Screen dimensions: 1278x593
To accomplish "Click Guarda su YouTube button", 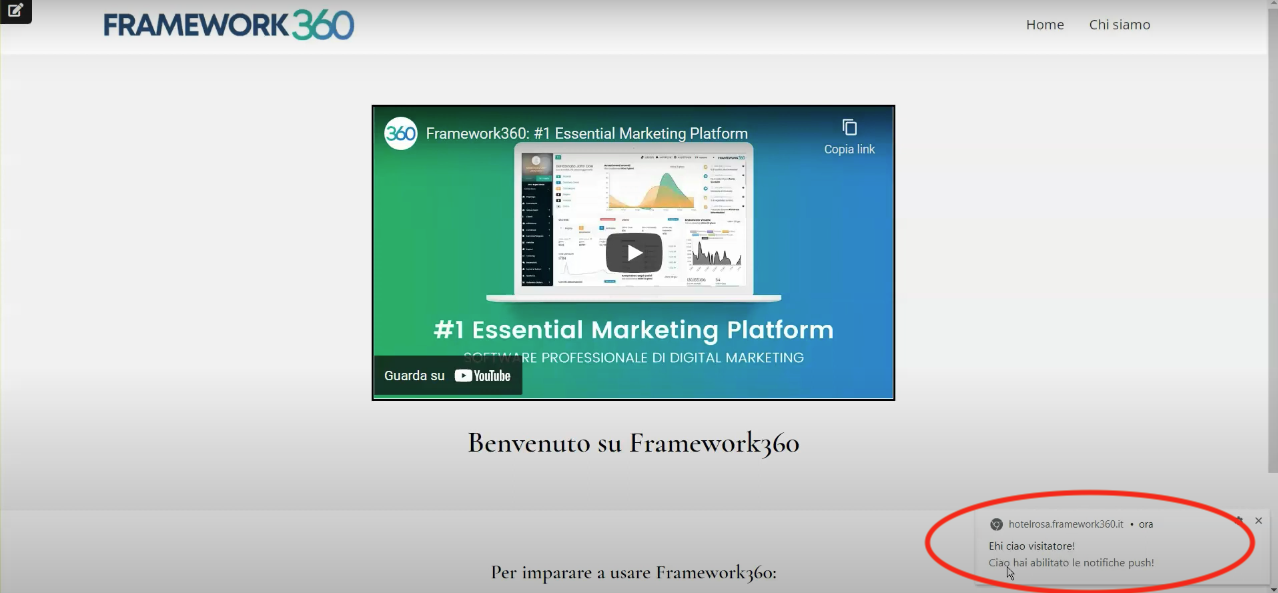I will (448, 376).
